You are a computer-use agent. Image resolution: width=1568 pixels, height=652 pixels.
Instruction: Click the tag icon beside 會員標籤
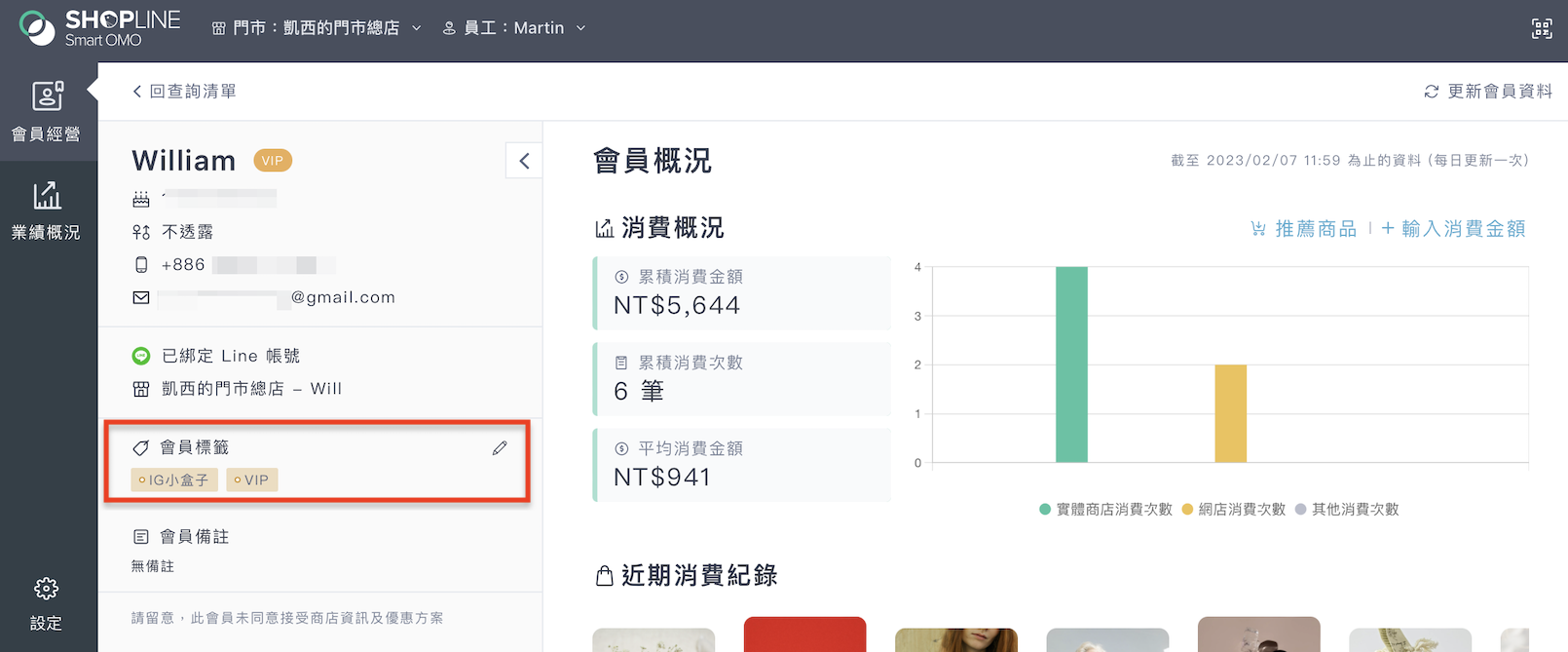[141, 447]
